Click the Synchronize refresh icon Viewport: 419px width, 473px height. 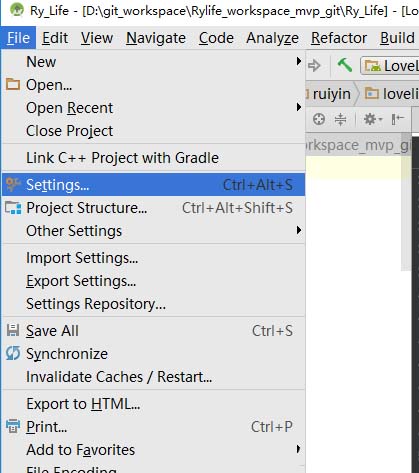pos(13,353)
